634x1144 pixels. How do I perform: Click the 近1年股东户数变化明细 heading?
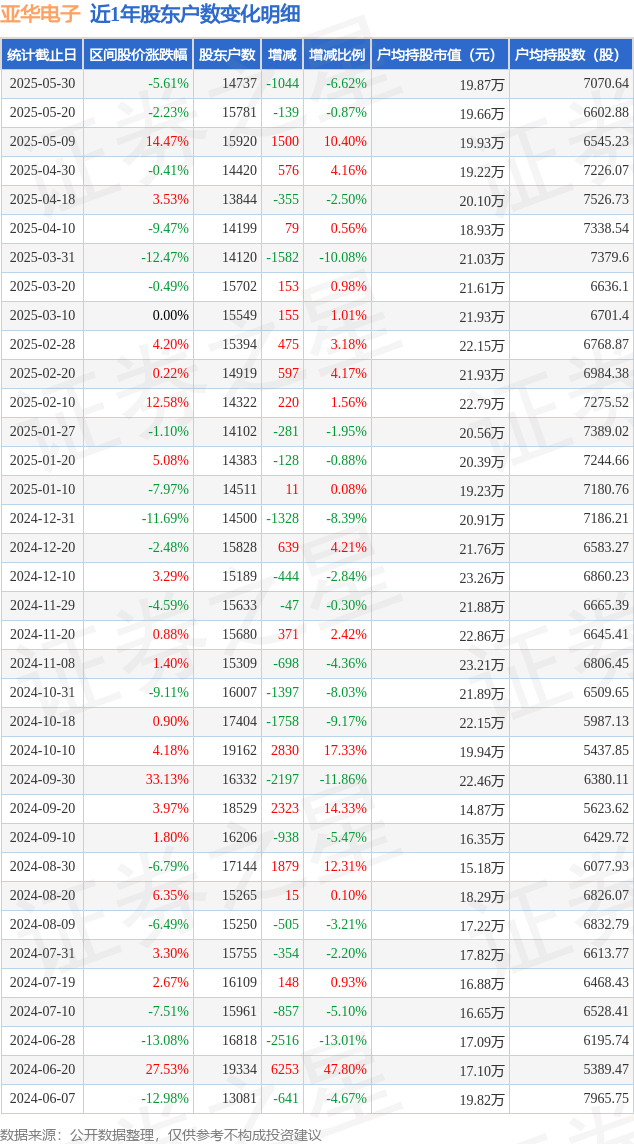195,14
